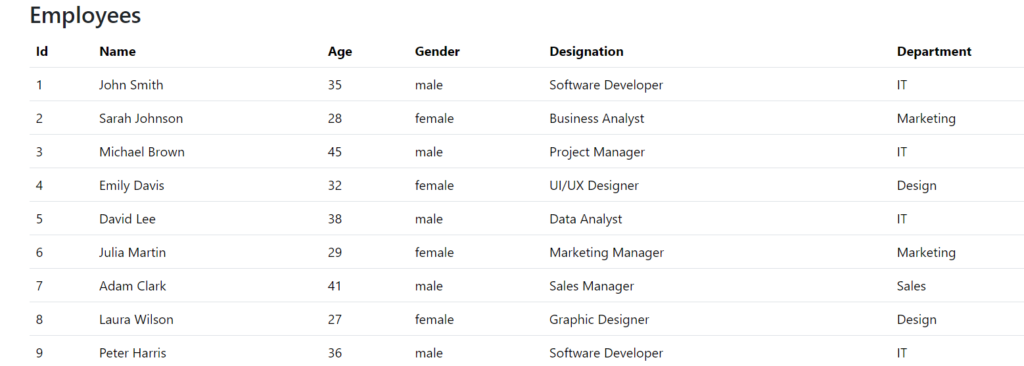The image size is (1024, 366).
Task: Click gender female in Laura Wilson's row
Action: (434, 320)
